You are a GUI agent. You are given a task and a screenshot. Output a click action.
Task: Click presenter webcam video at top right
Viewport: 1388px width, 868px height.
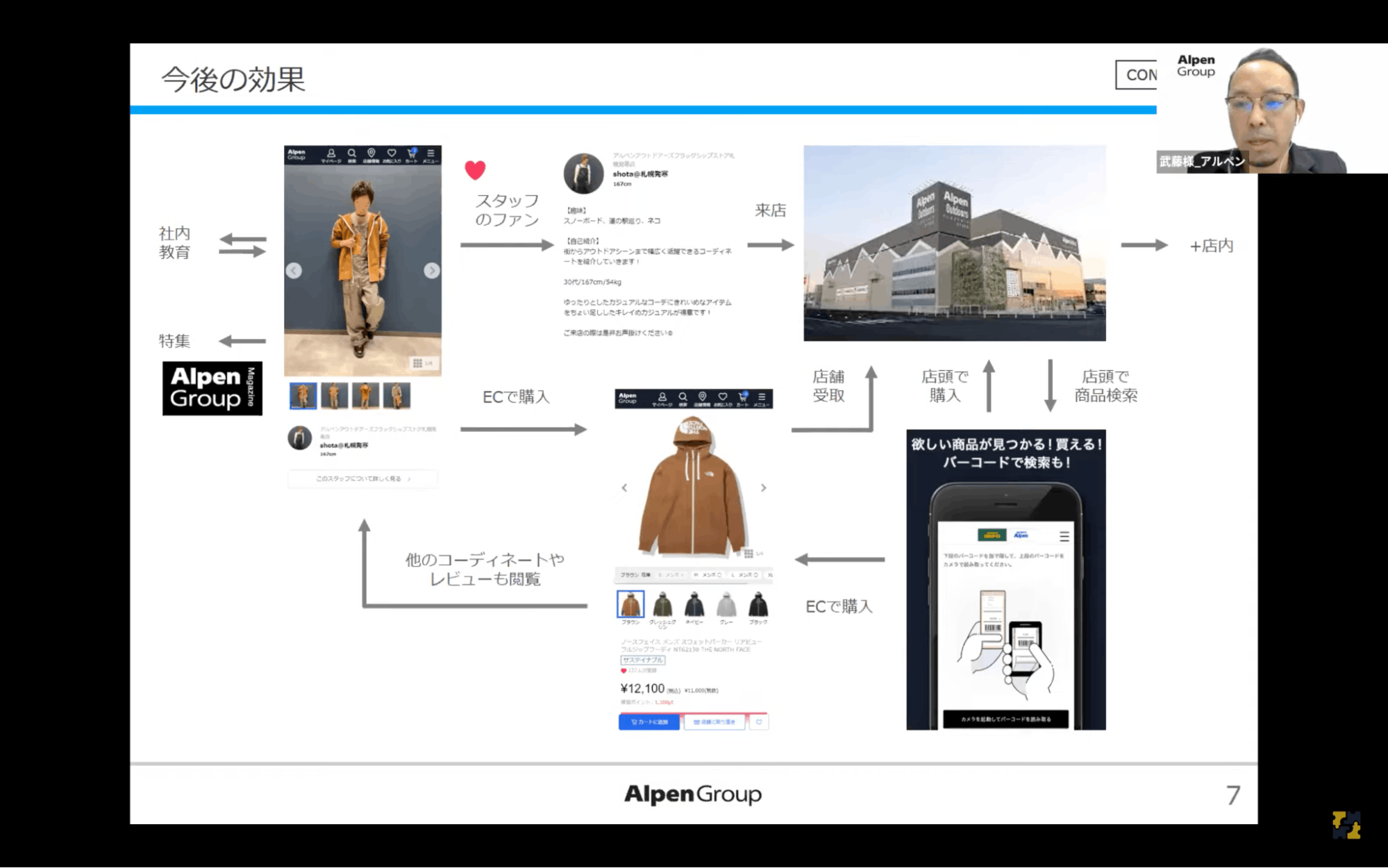[x=1272, y=108]
